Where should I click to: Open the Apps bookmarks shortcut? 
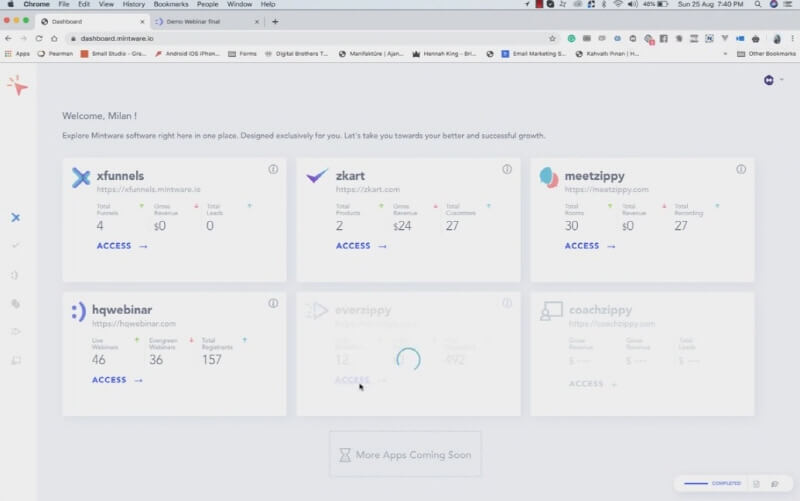click(17, 54)
